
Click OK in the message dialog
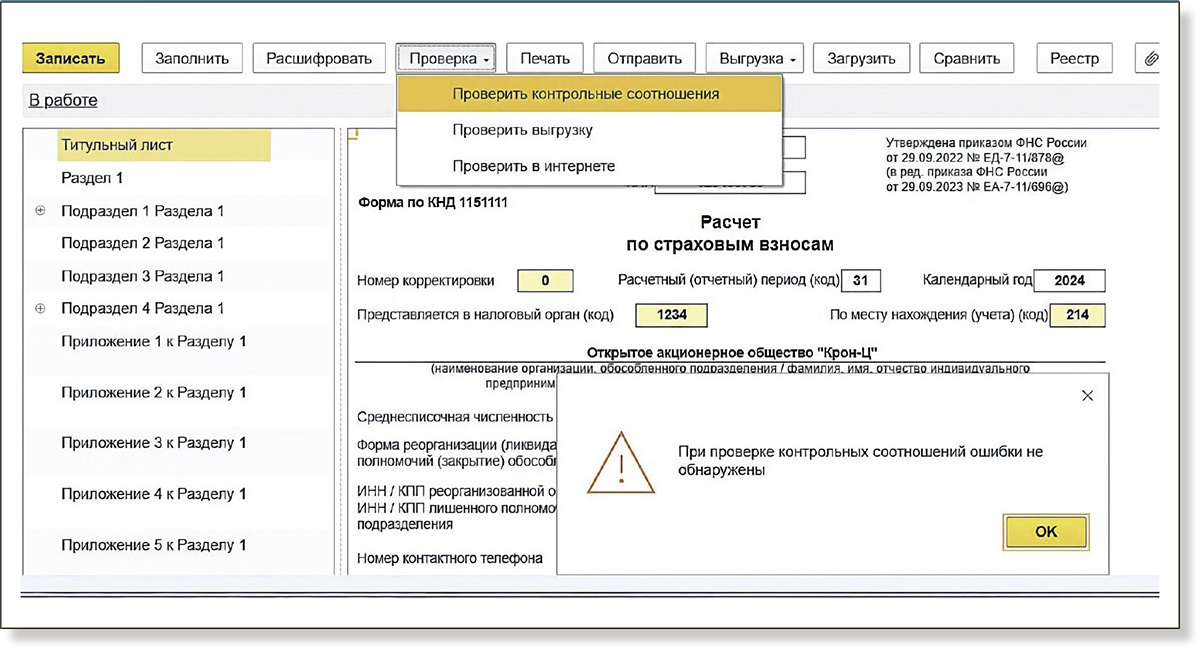click(x=1045, y=532)
